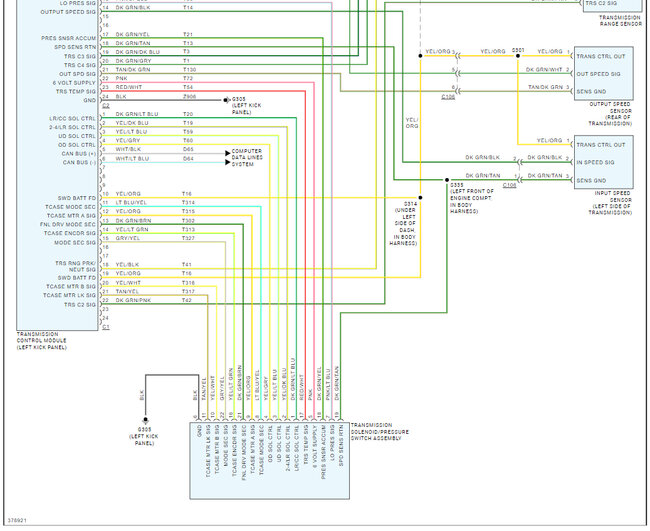This screenshot has height=531, width=650.
Task: Select the 'TRS C3 SIG' pin label
Action: [80, 56]
